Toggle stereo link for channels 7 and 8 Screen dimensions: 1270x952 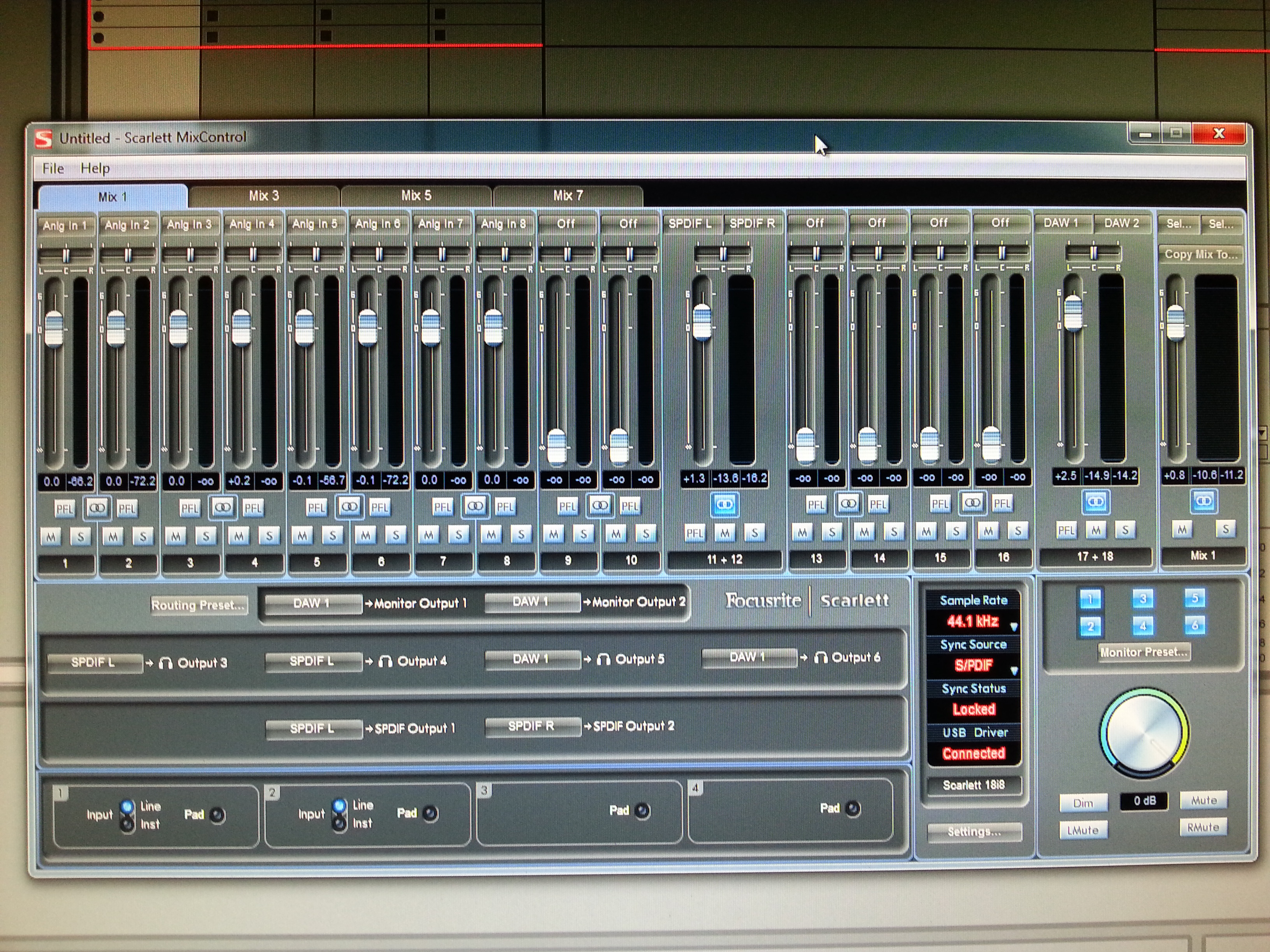coord(475,506)
